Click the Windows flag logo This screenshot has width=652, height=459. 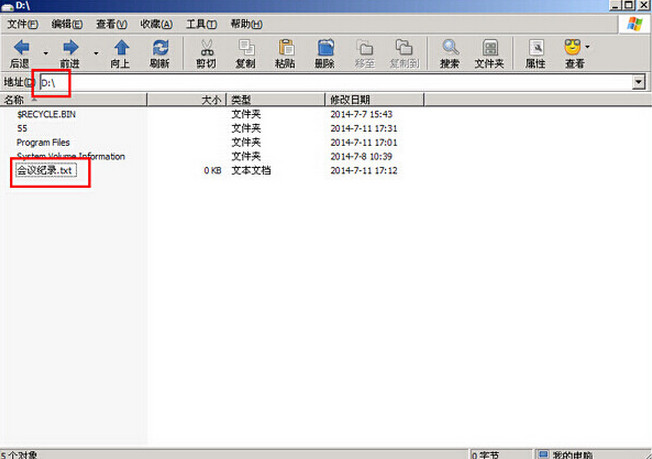pyautogui.click(x=634, y=24)
